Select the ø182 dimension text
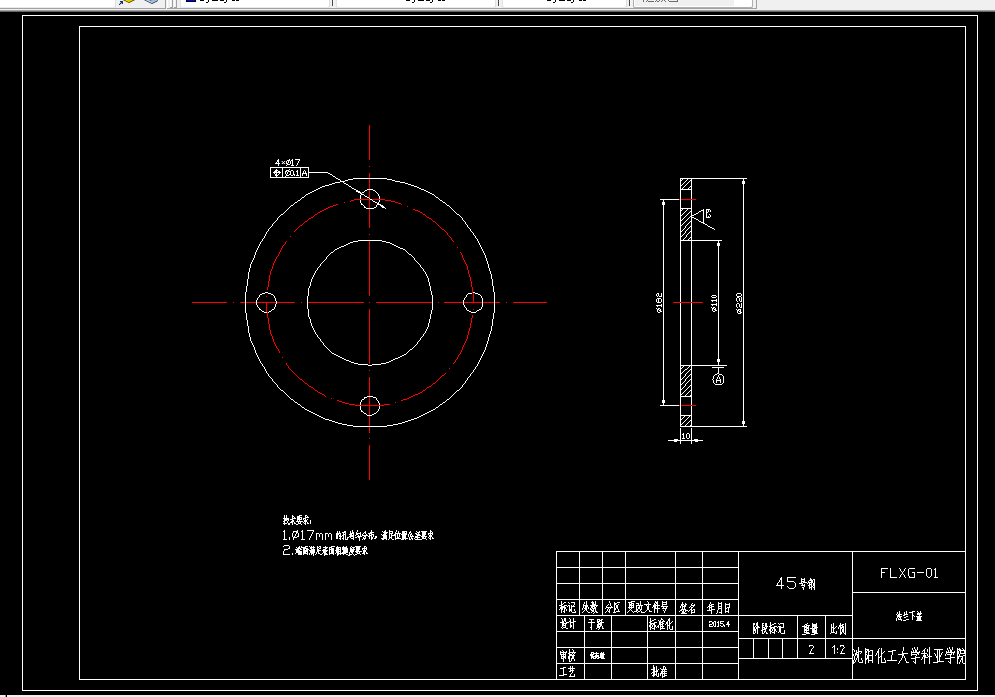Image resolution: width=995 pixels, height=697 pixels. pyautogui.click(x=659, y=303)
